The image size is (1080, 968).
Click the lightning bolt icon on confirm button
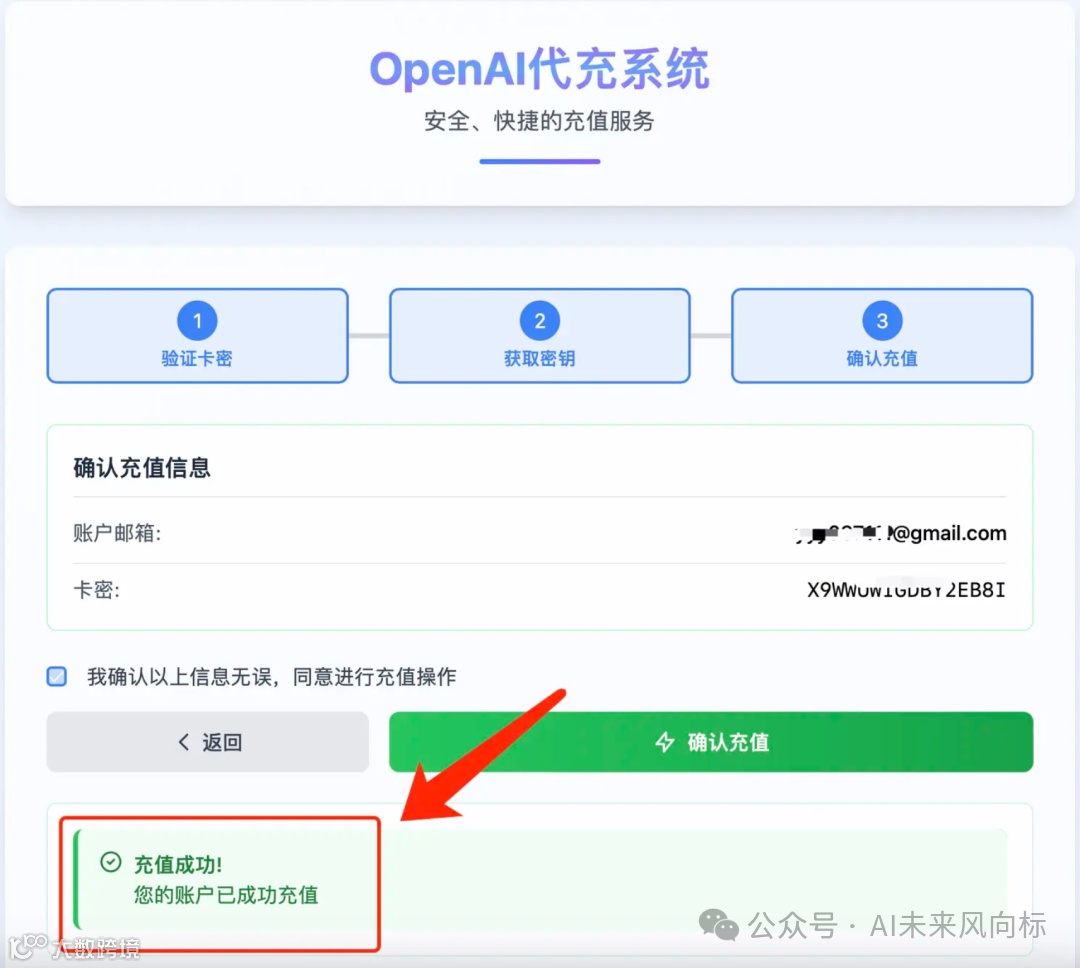point(665,742)
